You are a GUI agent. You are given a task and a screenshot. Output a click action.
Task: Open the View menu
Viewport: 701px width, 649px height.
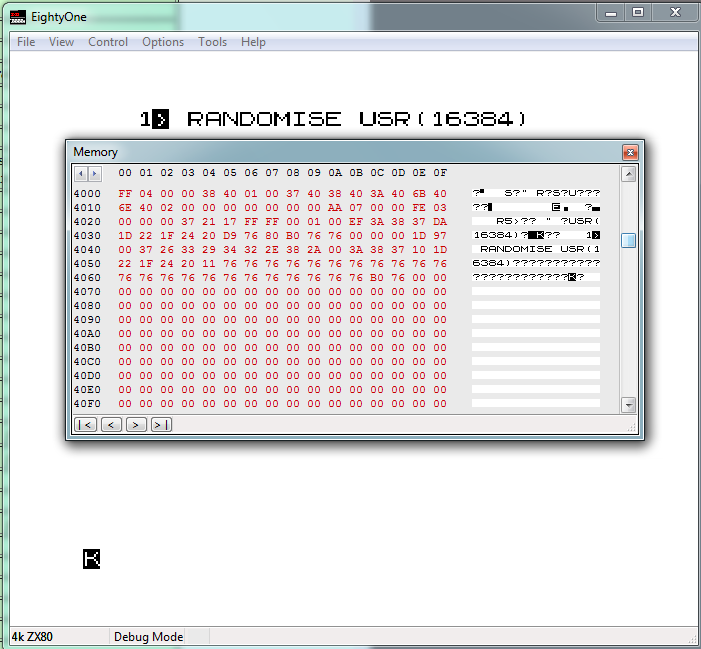(61, 42)
